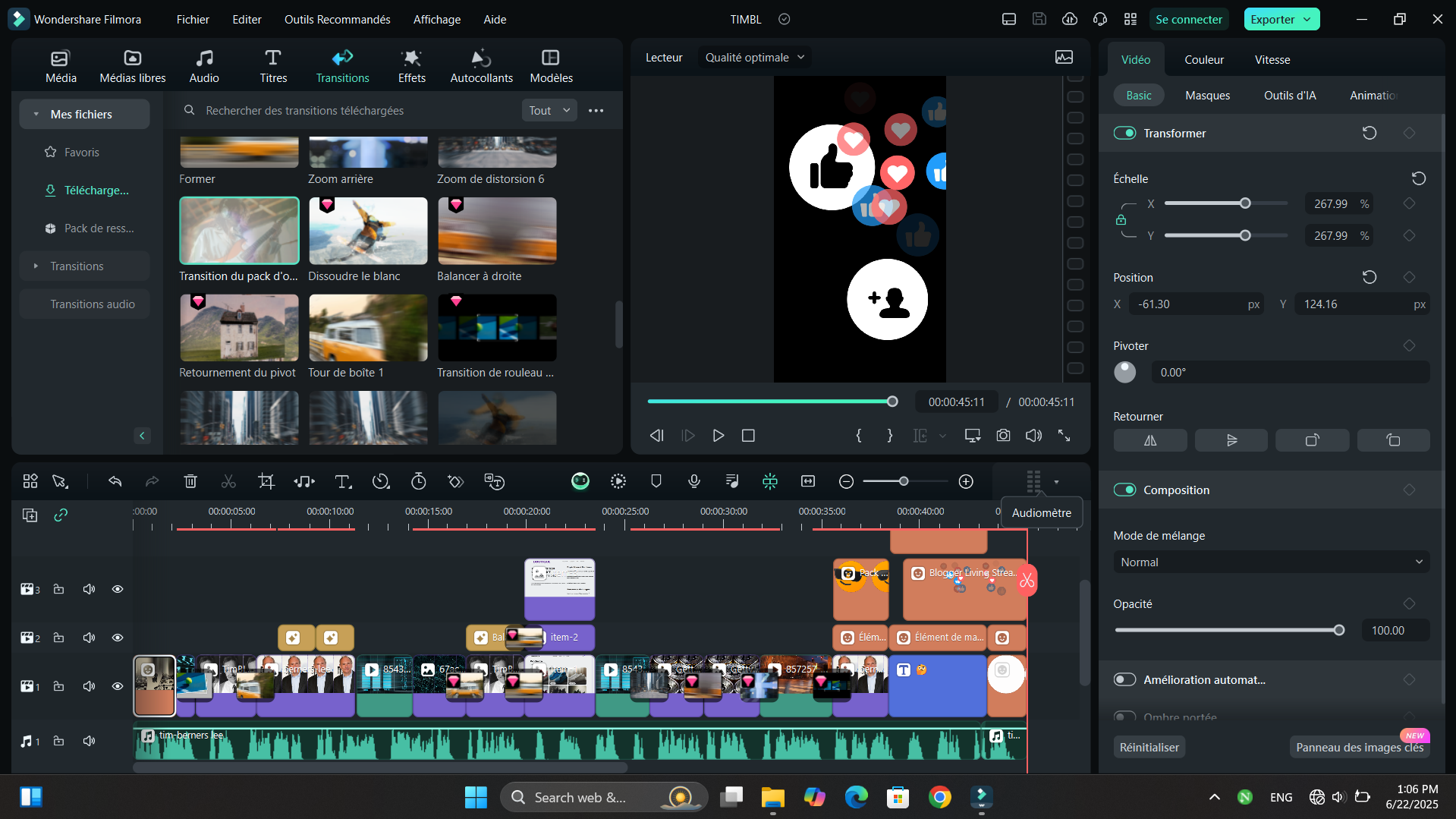Expand the audiometer options arrow
Image resolution: width=1456 pixels, height=819 pixels.
1056,482
